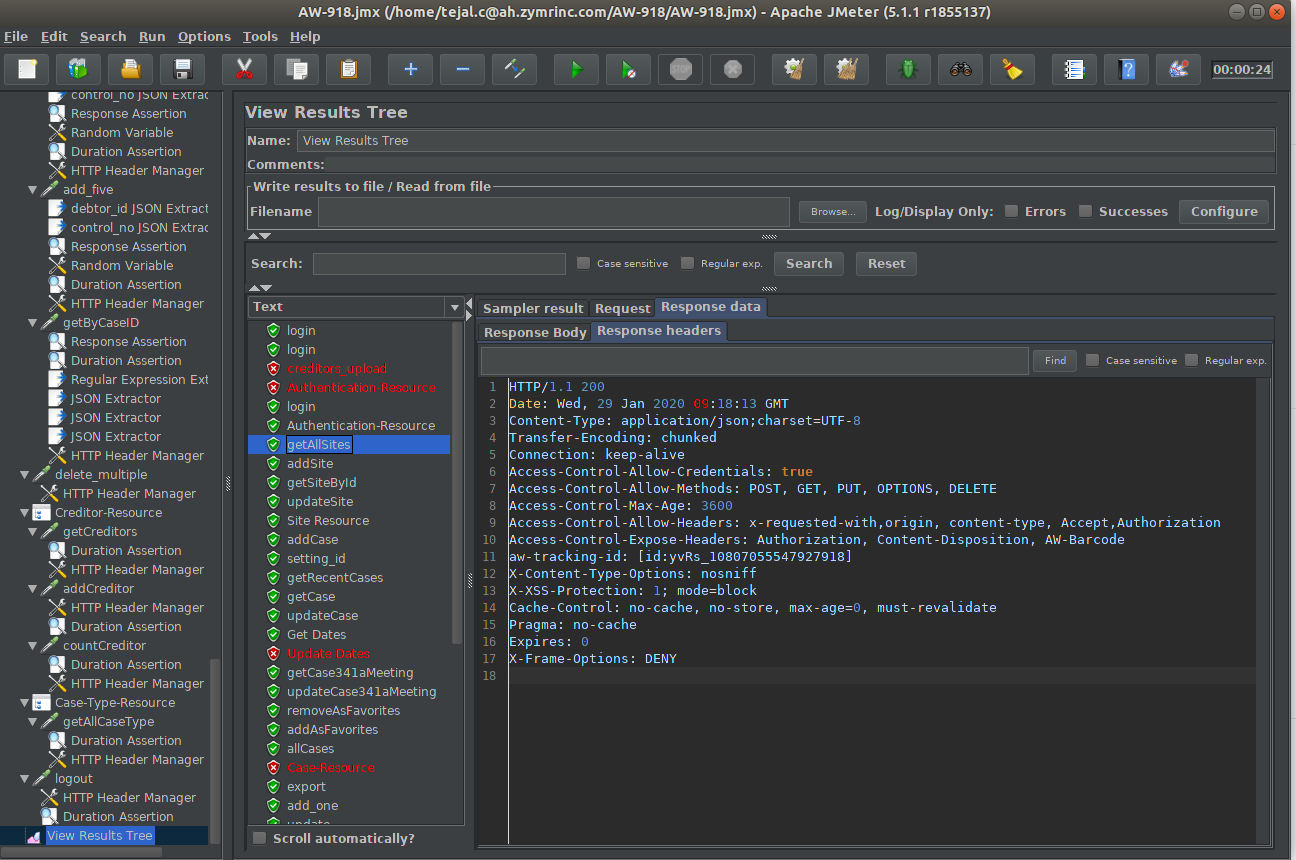The width and height of the screenshot is (1296, 860).
Task: Click the Filename input field
Action: tap(554, 211)
